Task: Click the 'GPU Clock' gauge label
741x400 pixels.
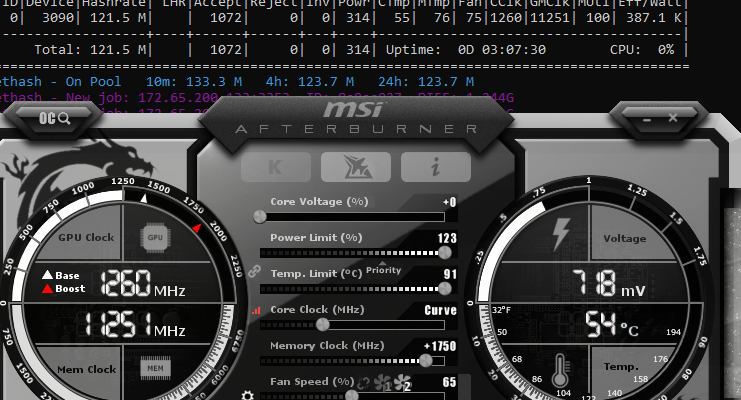Action: (x=86, y=237)
